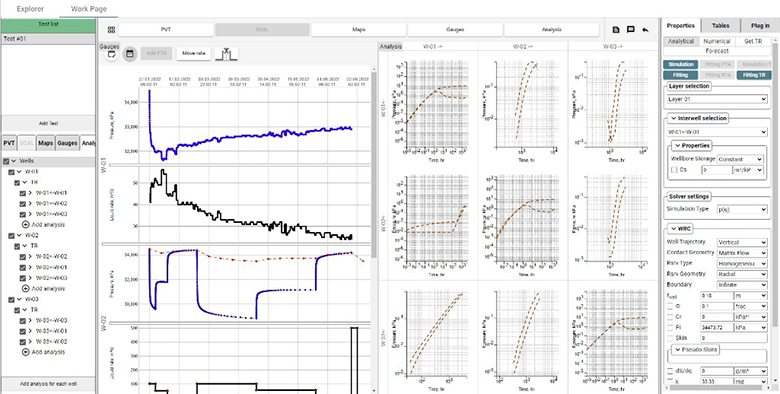The height and width of the screenshot is (394, 780).
Task: Select the Numerical tab
Action: pos(717,41)
